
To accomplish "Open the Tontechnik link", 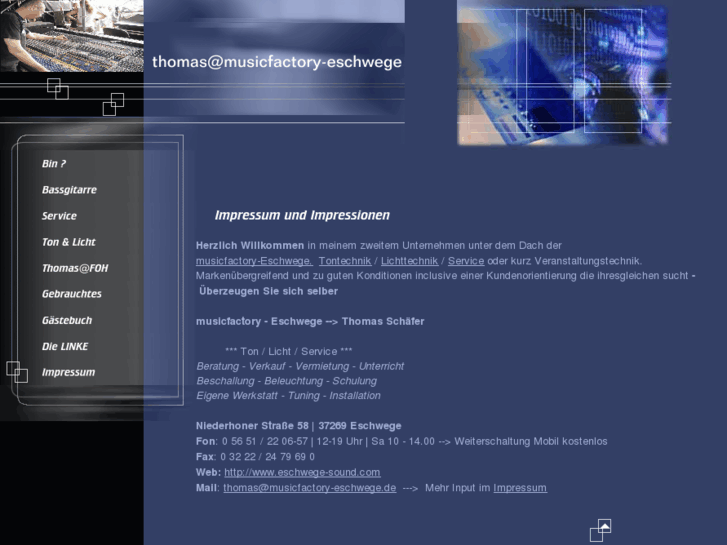I will 345,261.
